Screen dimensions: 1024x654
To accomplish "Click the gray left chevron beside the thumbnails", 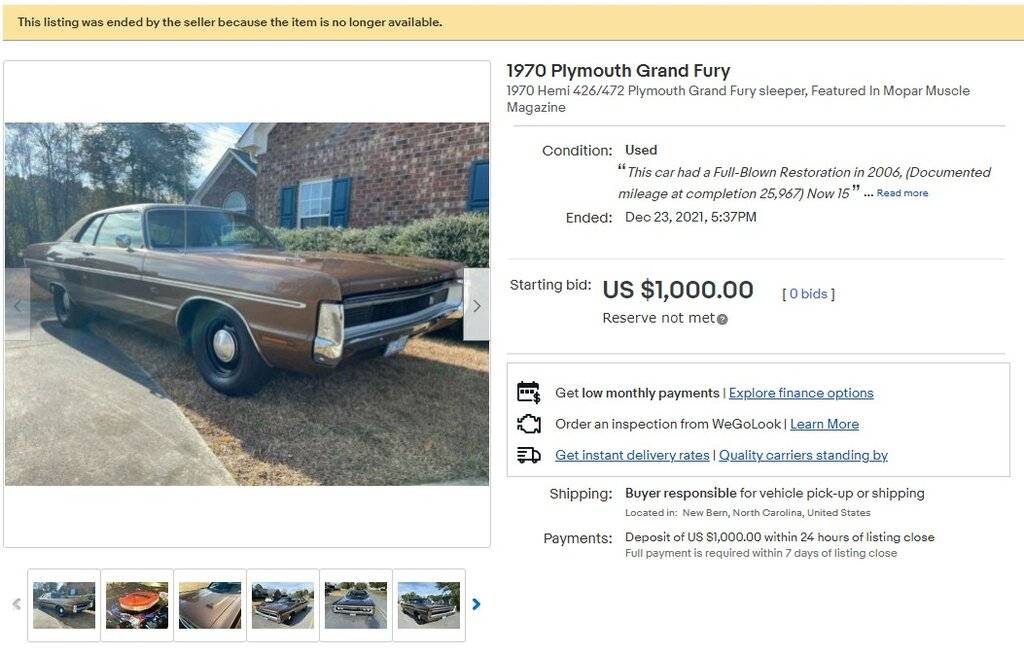I will tap(18, 603).
